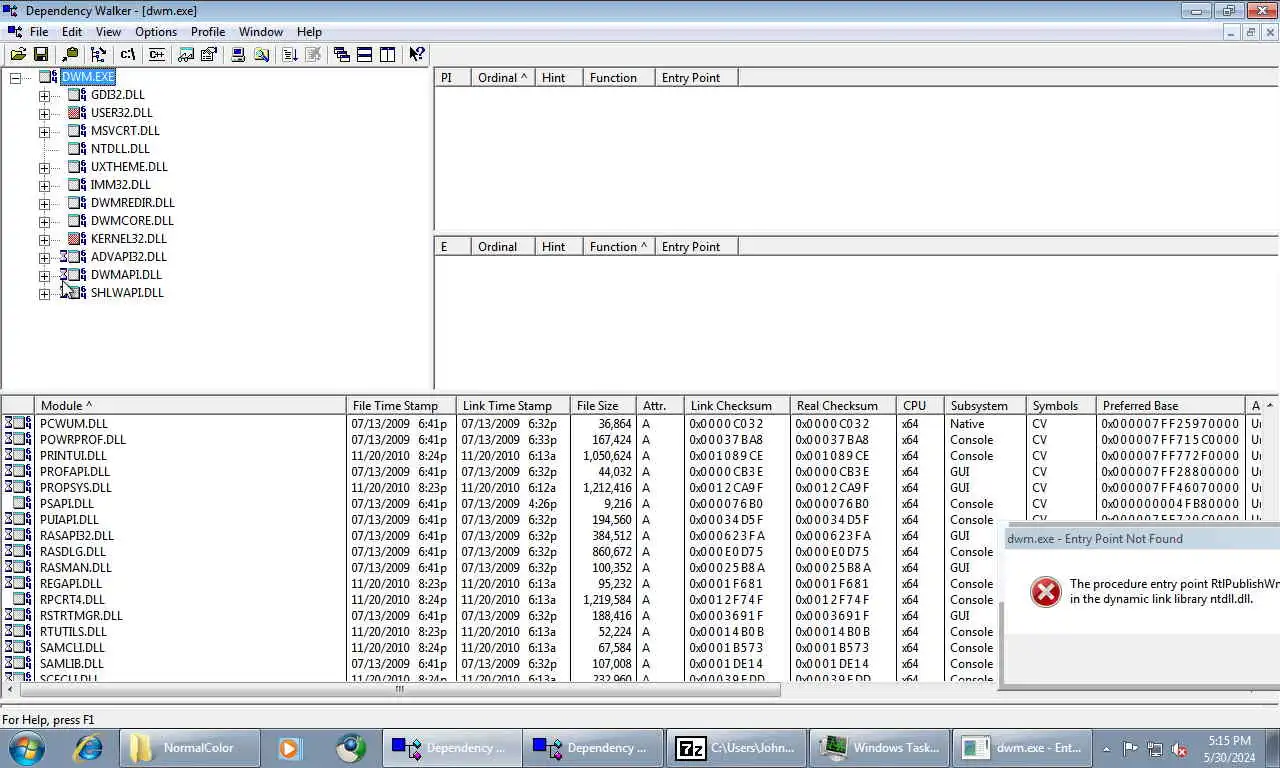1280x768 pixels.
Task: Click the Start Profiling toolbar icon
Action: click(x=290, y=55)
